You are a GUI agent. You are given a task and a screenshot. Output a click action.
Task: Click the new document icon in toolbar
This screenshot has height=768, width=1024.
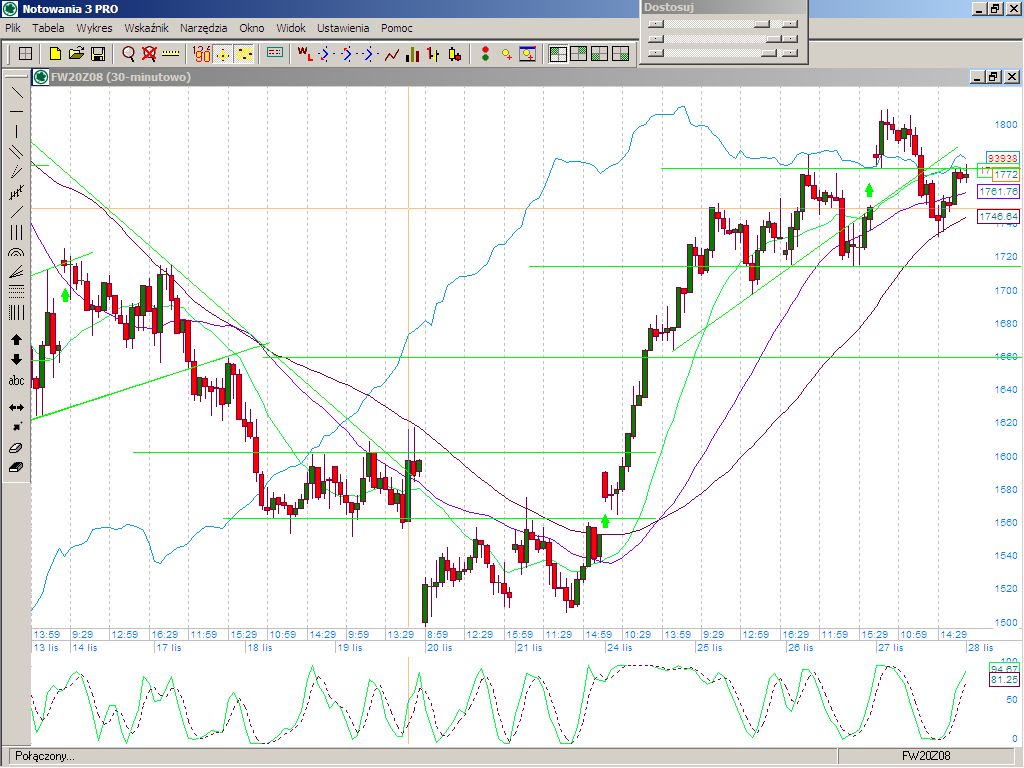point(56,54)
